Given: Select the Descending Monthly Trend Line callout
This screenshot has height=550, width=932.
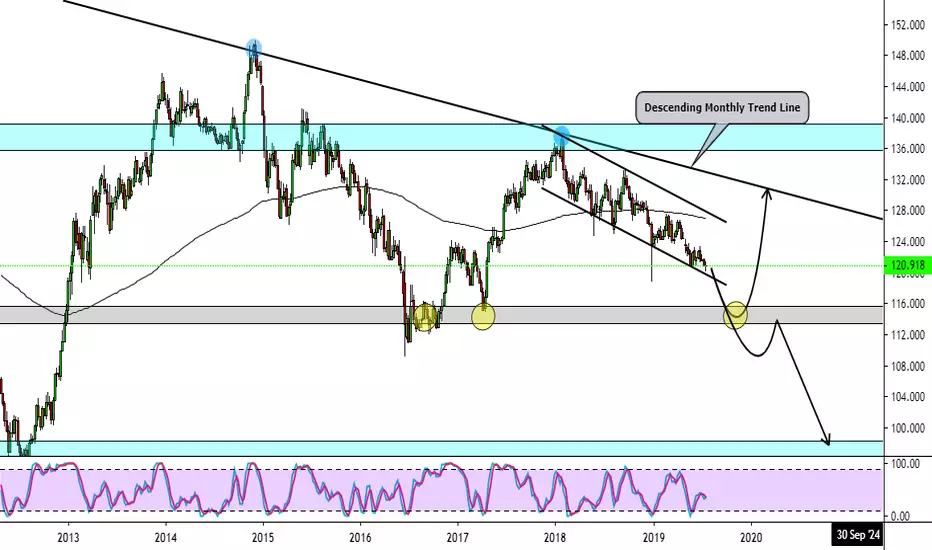Looking at the screenshot, I should point(722,108).
